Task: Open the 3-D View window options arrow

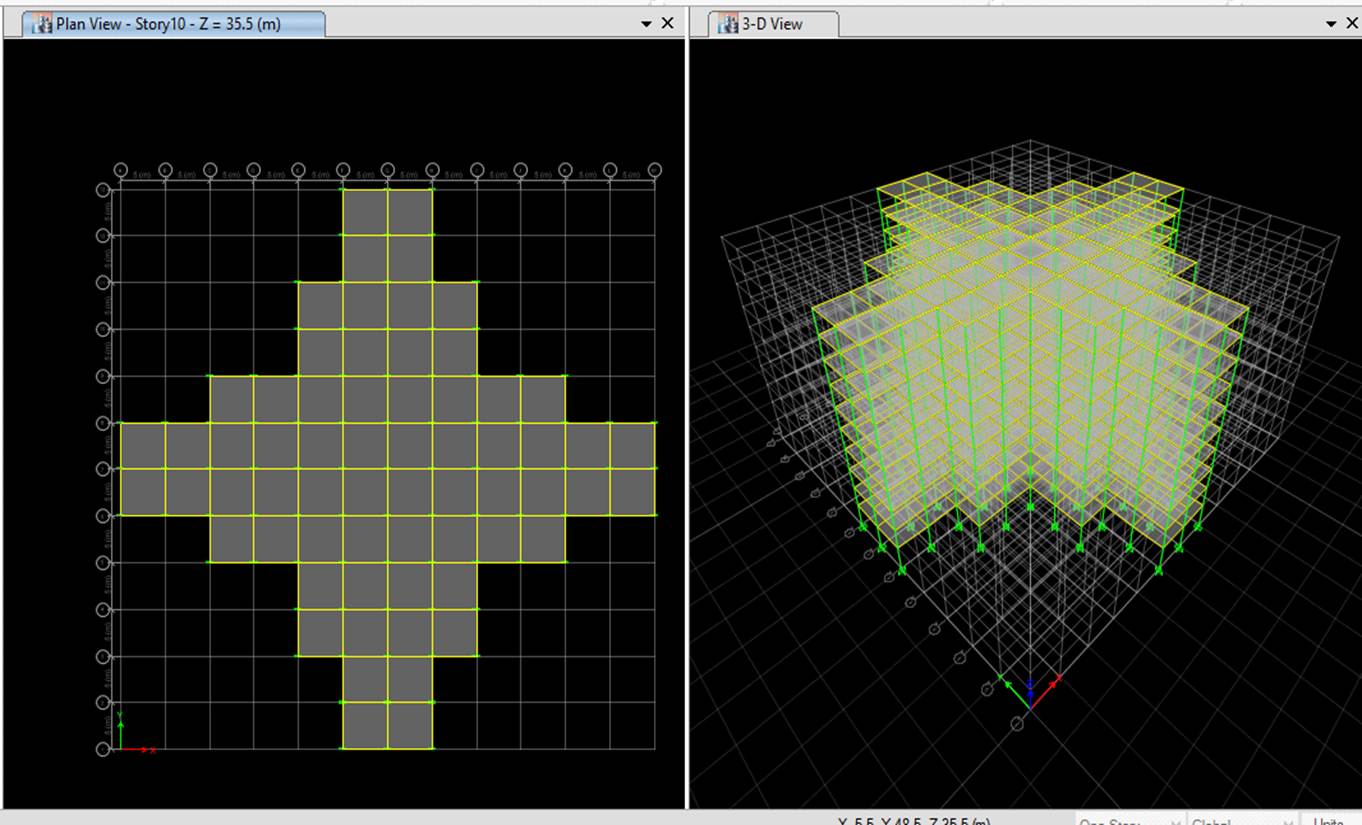Action: click(x=1331, y=24)
